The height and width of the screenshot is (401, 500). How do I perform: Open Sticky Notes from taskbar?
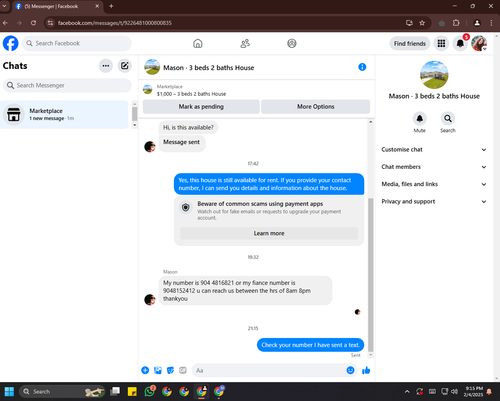coord(132,391)
